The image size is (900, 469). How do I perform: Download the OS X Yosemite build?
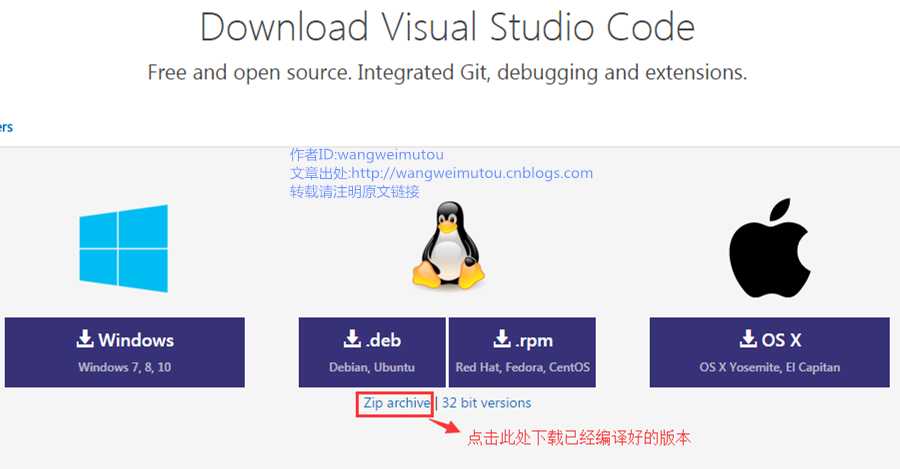tap(770, 352)
